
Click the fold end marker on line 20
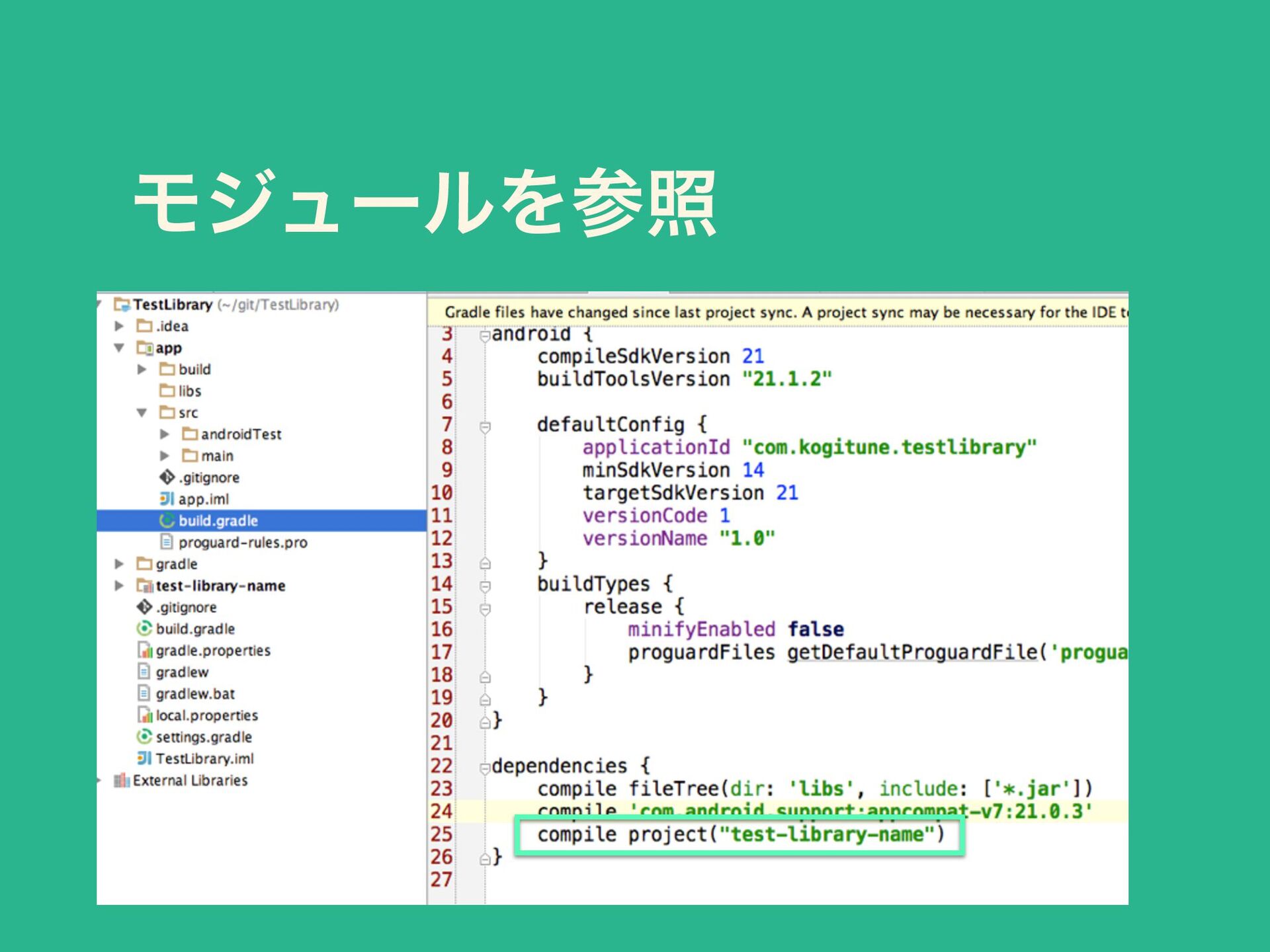click(485, 723)
